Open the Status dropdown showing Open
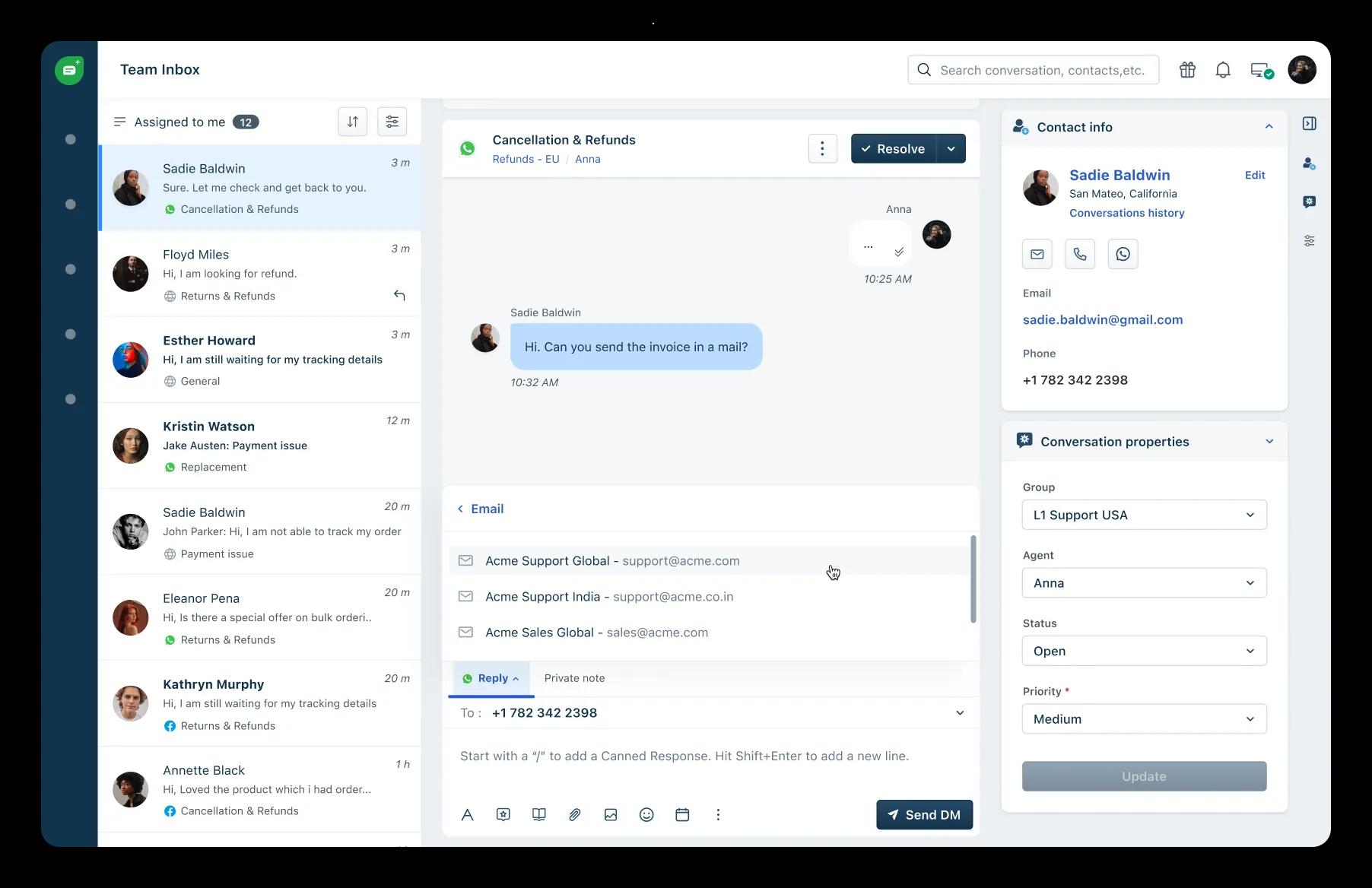The height and width of the screenshot is (888, 1372). click(x=1144, y=651)
